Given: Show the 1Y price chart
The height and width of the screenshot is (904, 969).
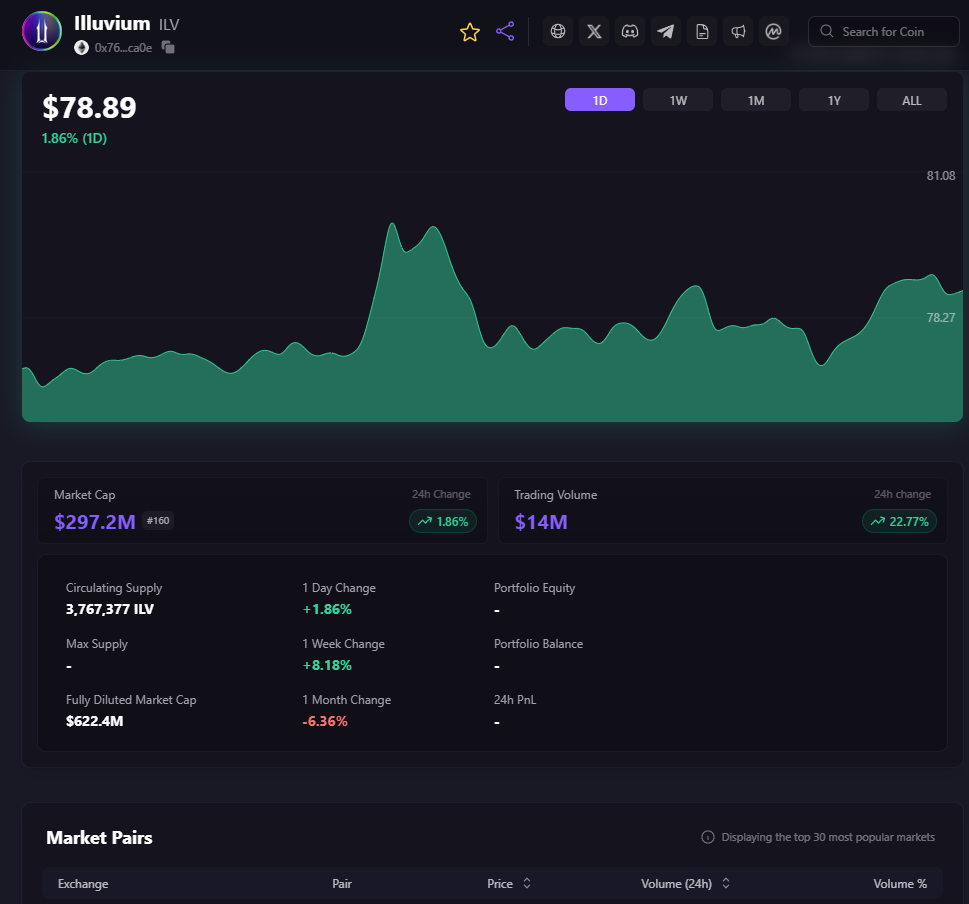Looking at the screenshot, I should tap(834, 100).
